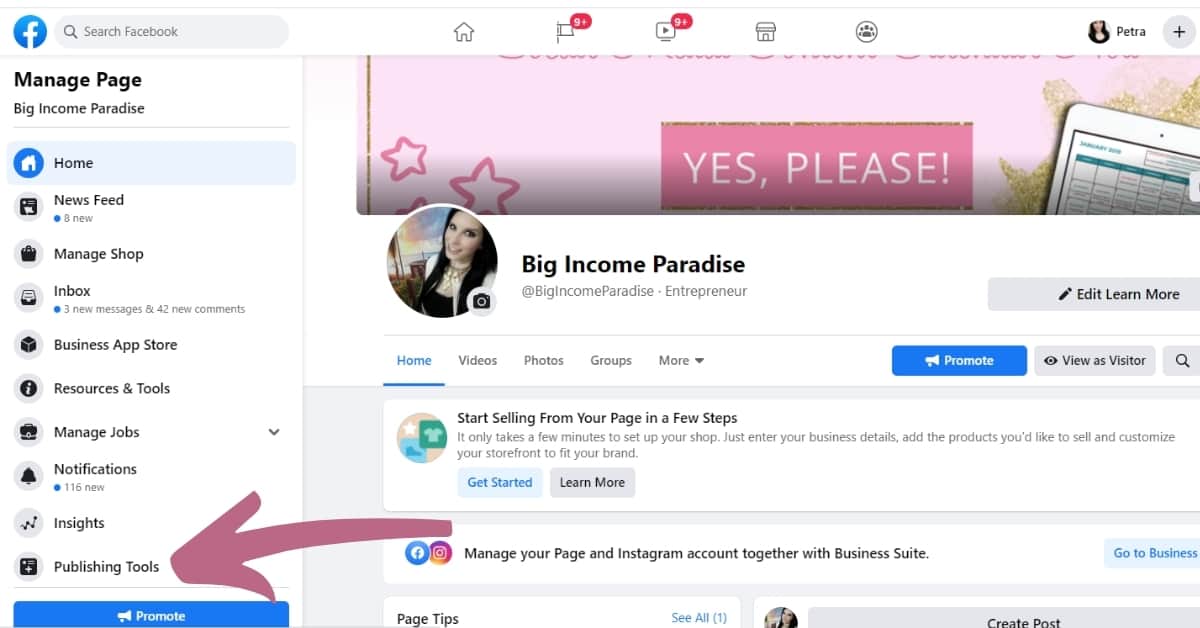1200x628 pixels.
Task: Open the Groups icon in top navigation
Action: (x=866, y=31)
